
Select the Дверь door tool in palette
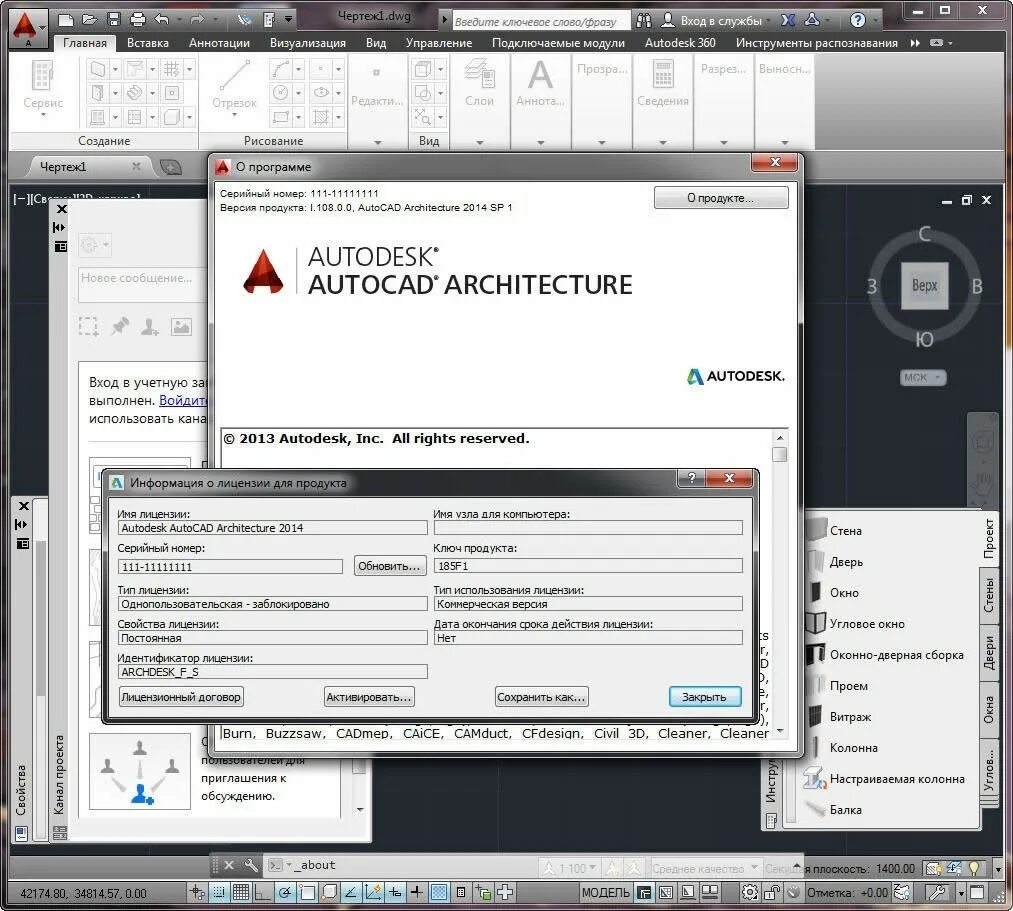(835, 561)
